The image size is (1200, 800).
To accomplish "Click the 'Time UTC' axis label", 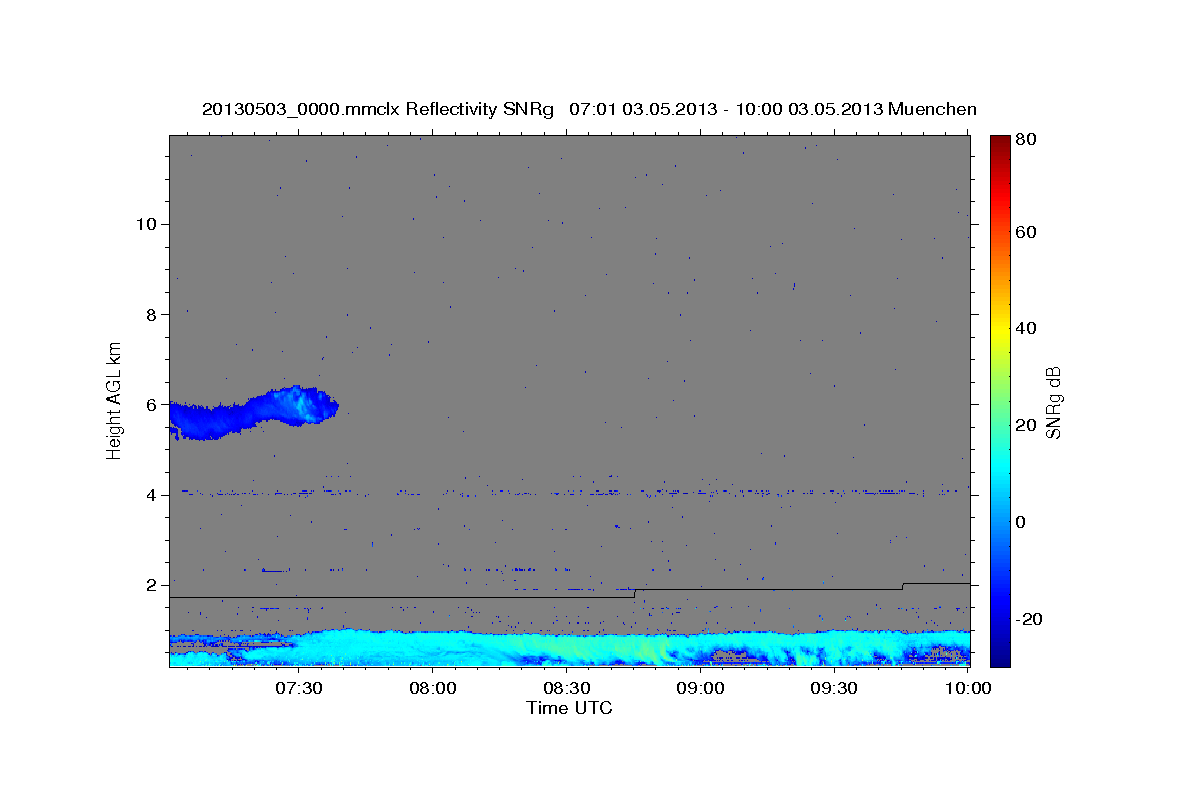I will (569, 708).
